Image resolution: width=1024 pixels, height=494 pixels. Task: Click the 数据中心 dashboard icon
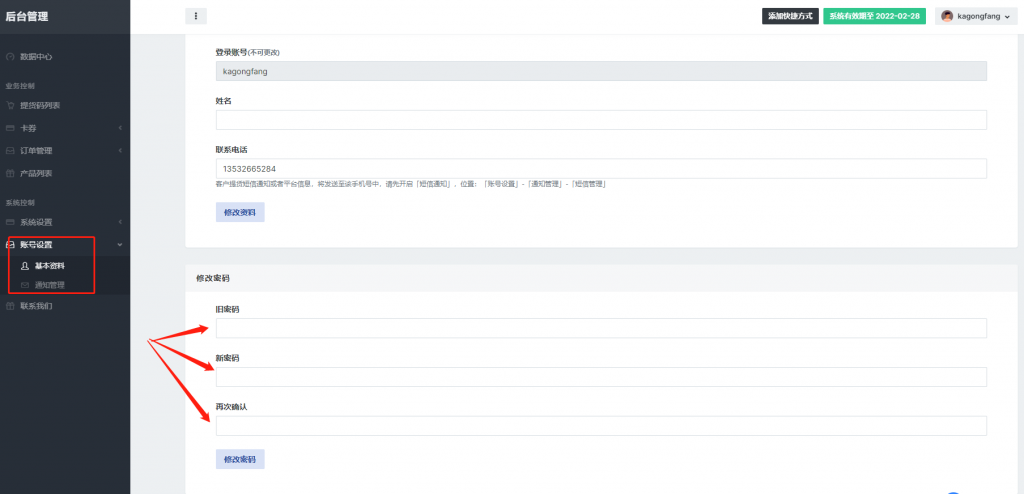(10, 57)
